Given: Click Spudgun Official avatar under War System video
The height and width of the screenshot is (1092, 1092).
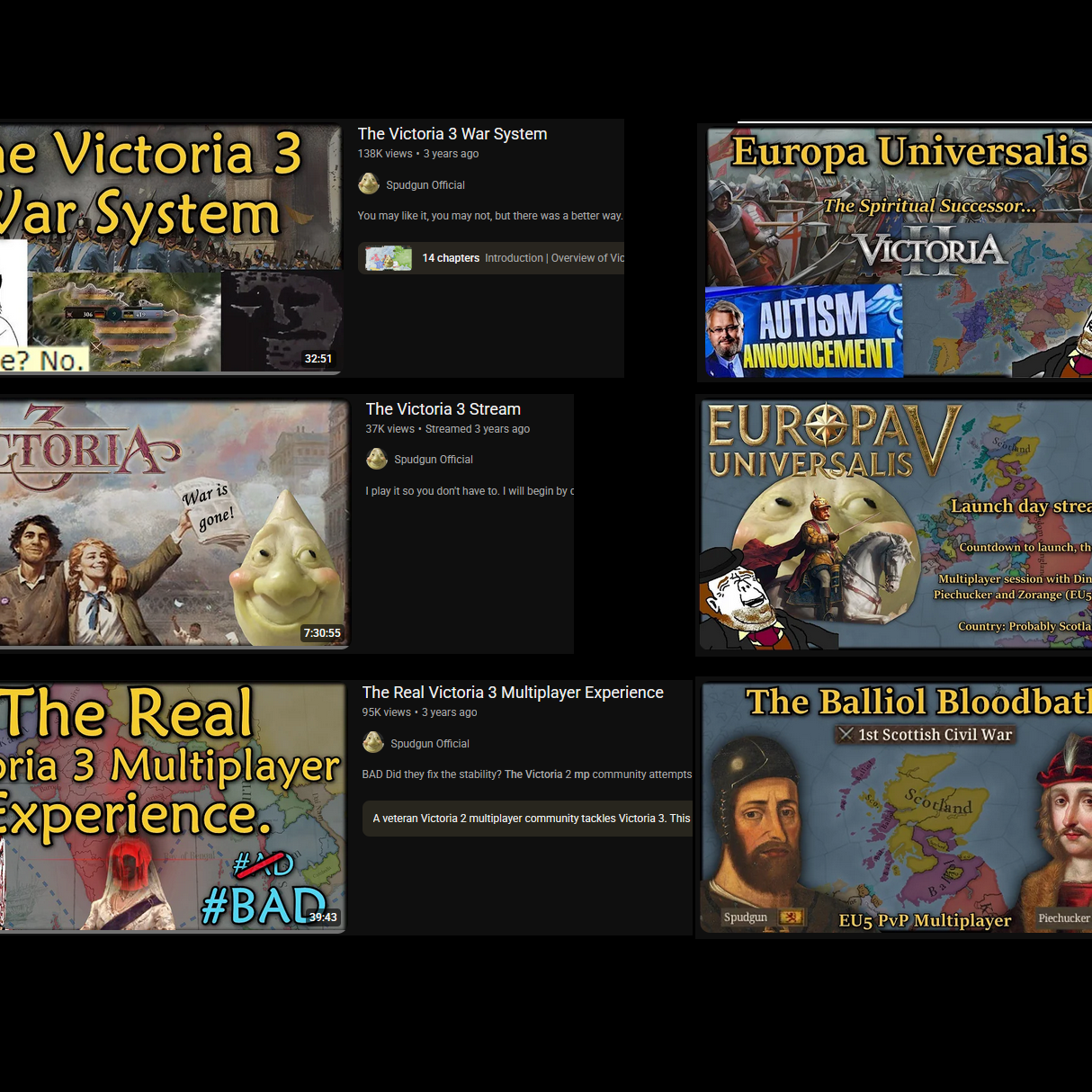Looking at the screenshot, I should pos(369,184).
